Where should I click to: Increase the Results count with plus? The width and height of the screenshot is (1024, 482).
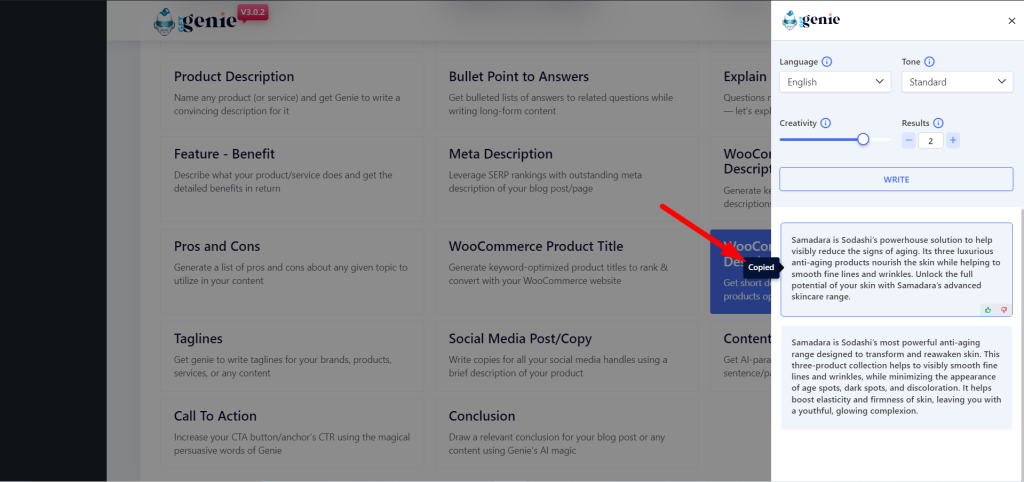coord(953,140)
